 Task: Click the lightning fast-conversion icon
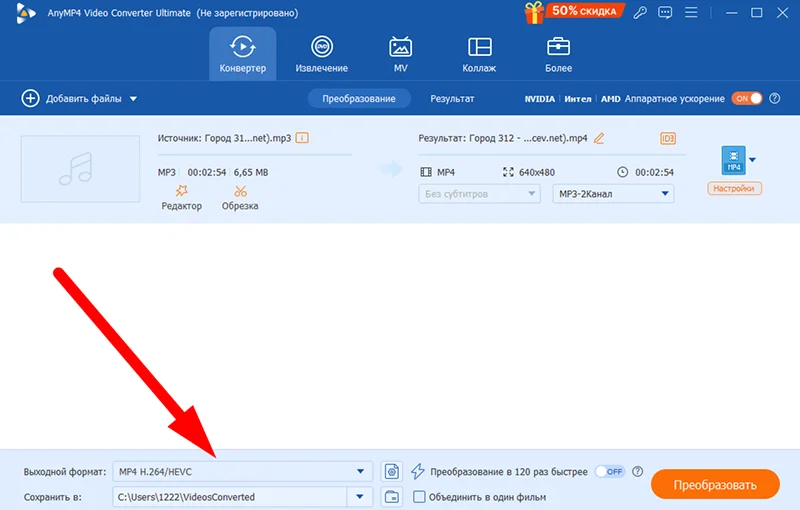(x=417, y=471)
